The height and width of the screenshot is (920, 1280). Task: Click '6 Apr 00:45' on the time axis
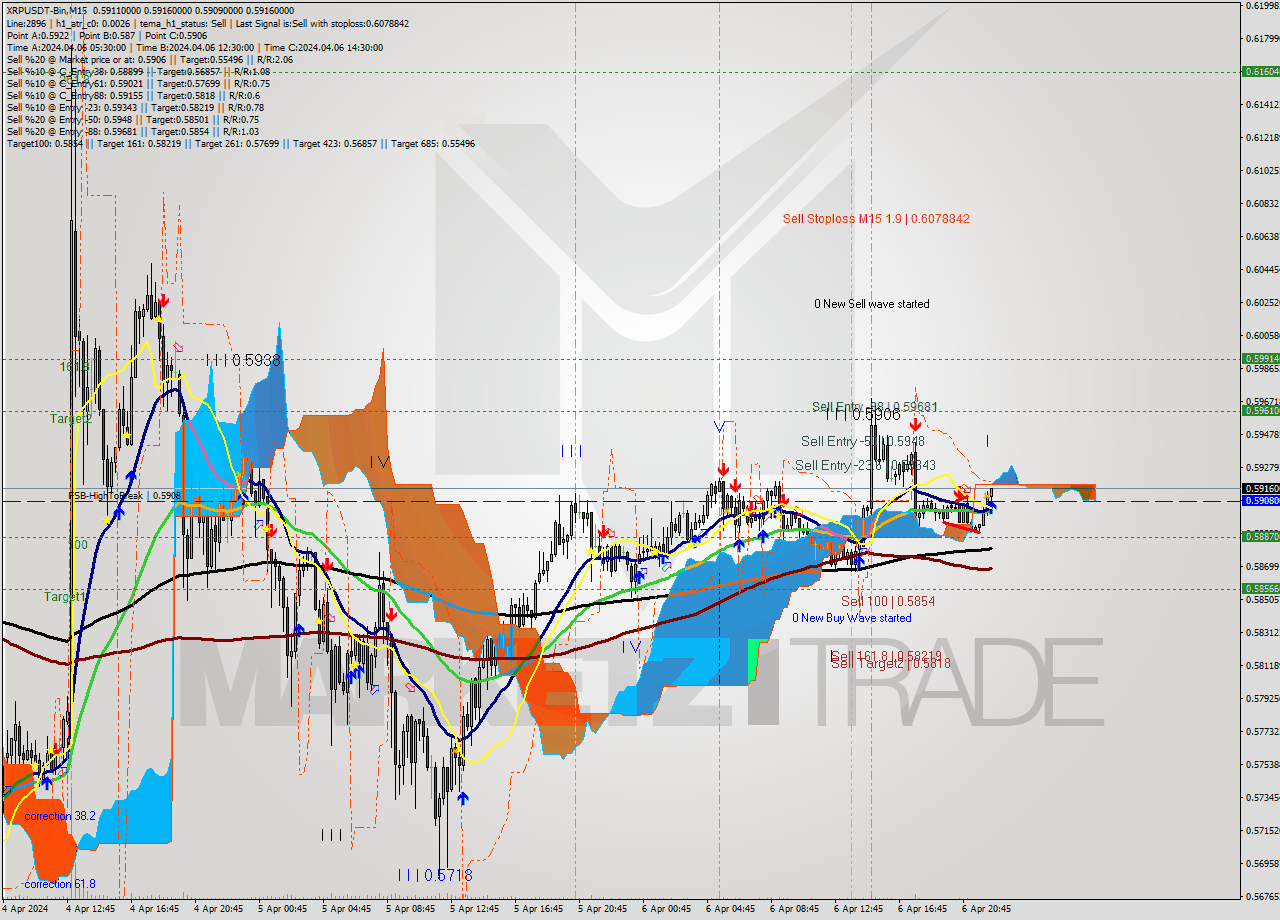click(666, 910)
